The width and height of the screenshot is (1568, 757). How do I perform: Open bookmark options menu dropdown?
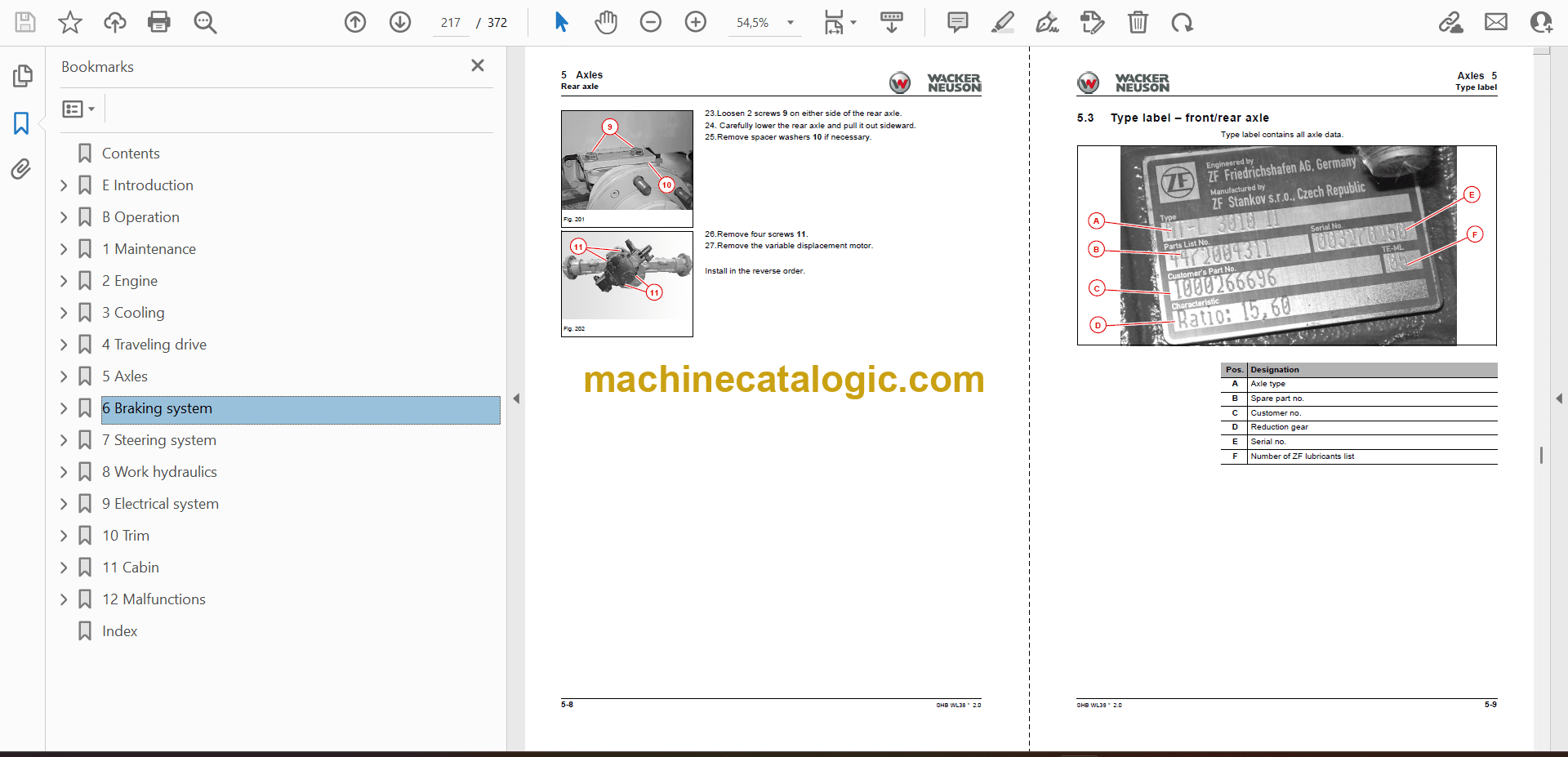78,109
